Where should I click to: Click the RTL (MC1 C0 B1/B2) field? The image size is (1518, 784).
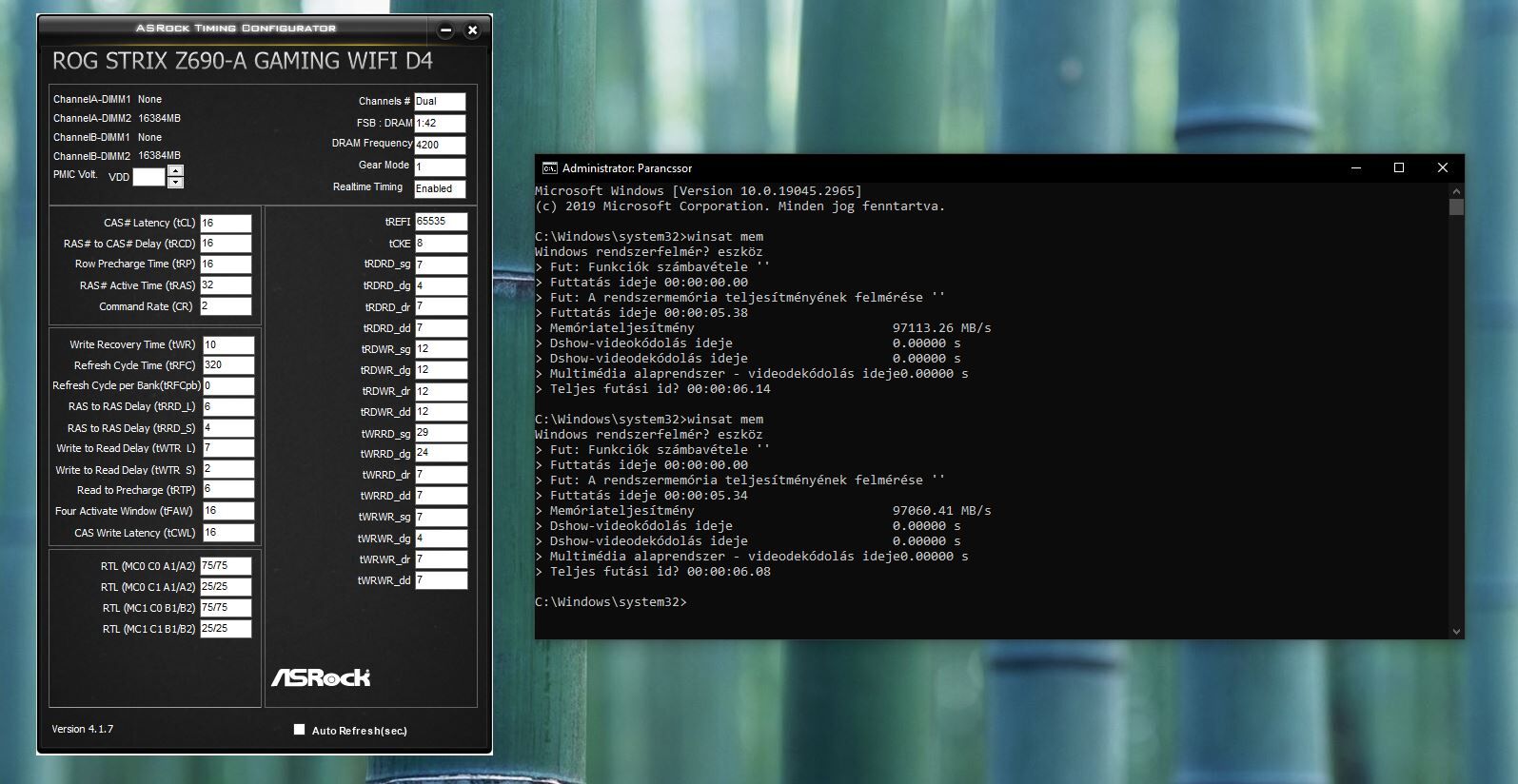click(226, 608)
